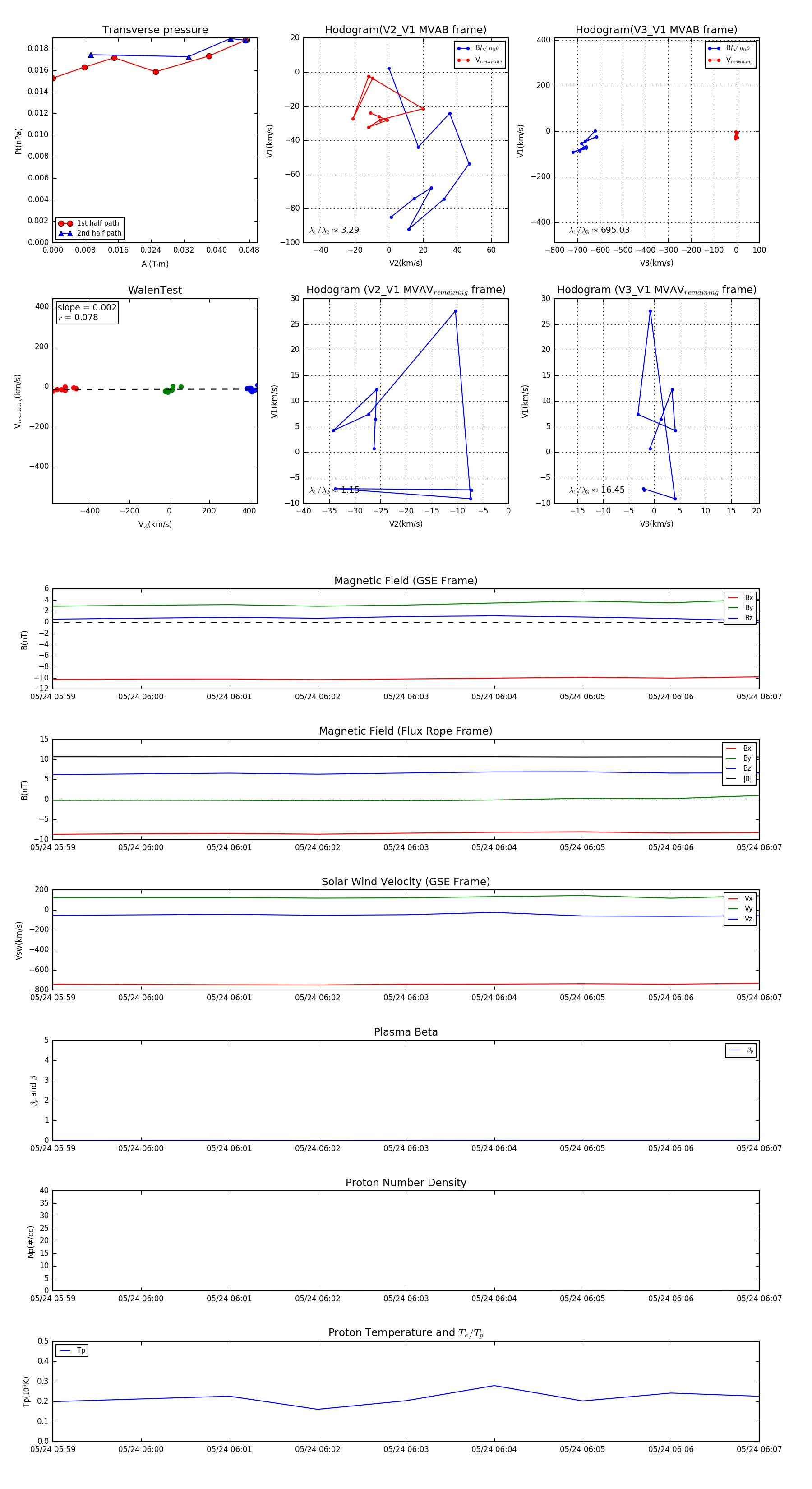Select the 'Hodogram(V2_V1 MVAB frame)' title
The height and width of the screenshot is (1489, 812).
406,30
